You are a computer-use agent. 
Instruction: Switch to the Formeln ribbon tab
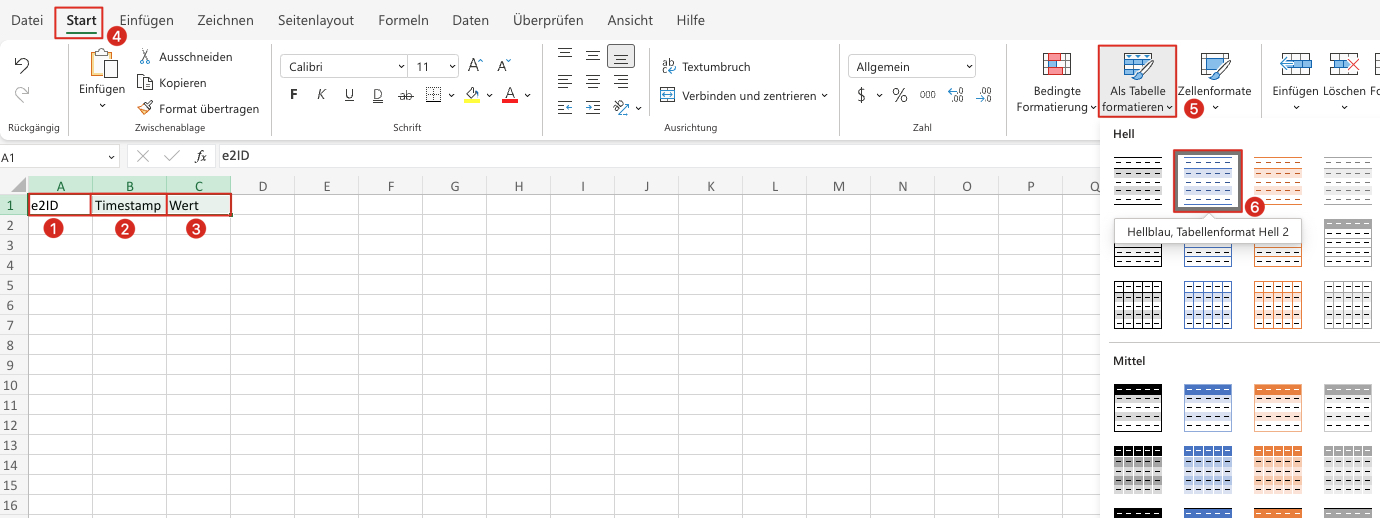403,20
